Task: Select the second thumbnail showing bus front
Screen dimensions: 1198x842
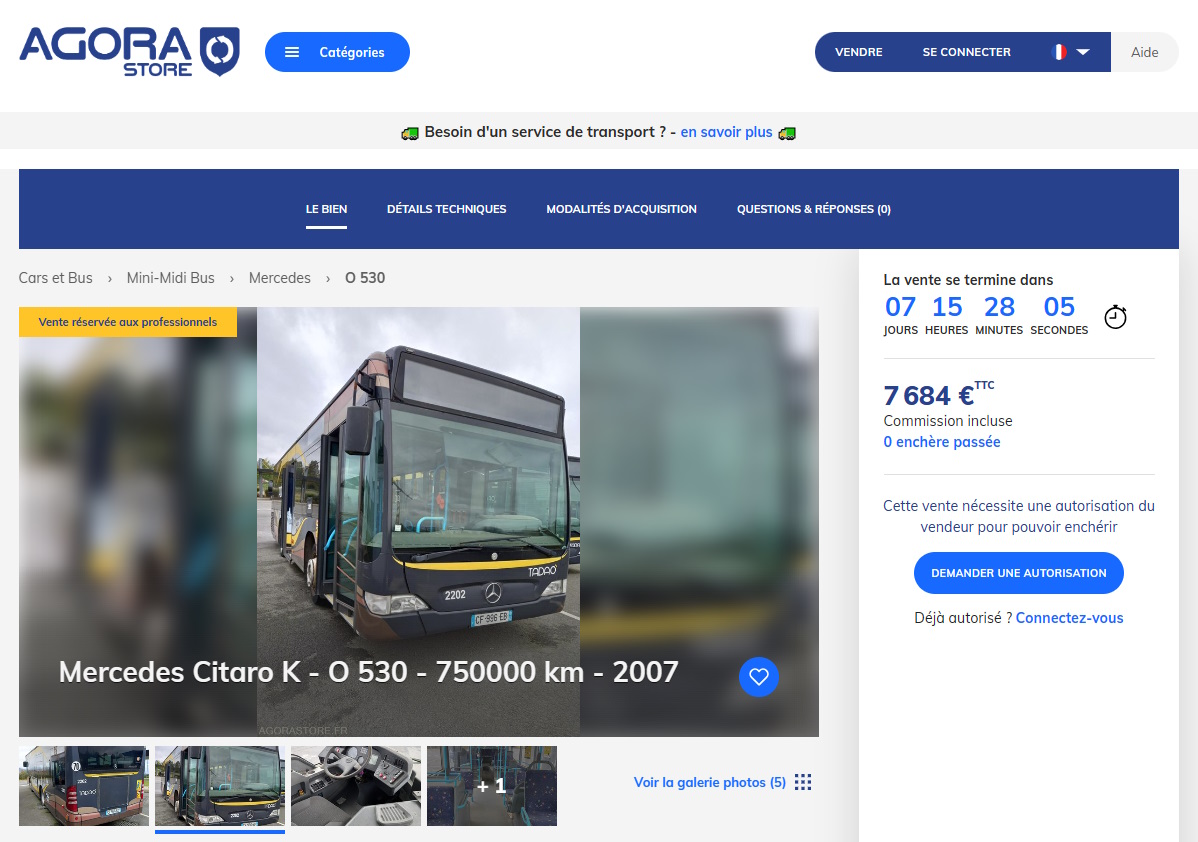Action: 220,786
